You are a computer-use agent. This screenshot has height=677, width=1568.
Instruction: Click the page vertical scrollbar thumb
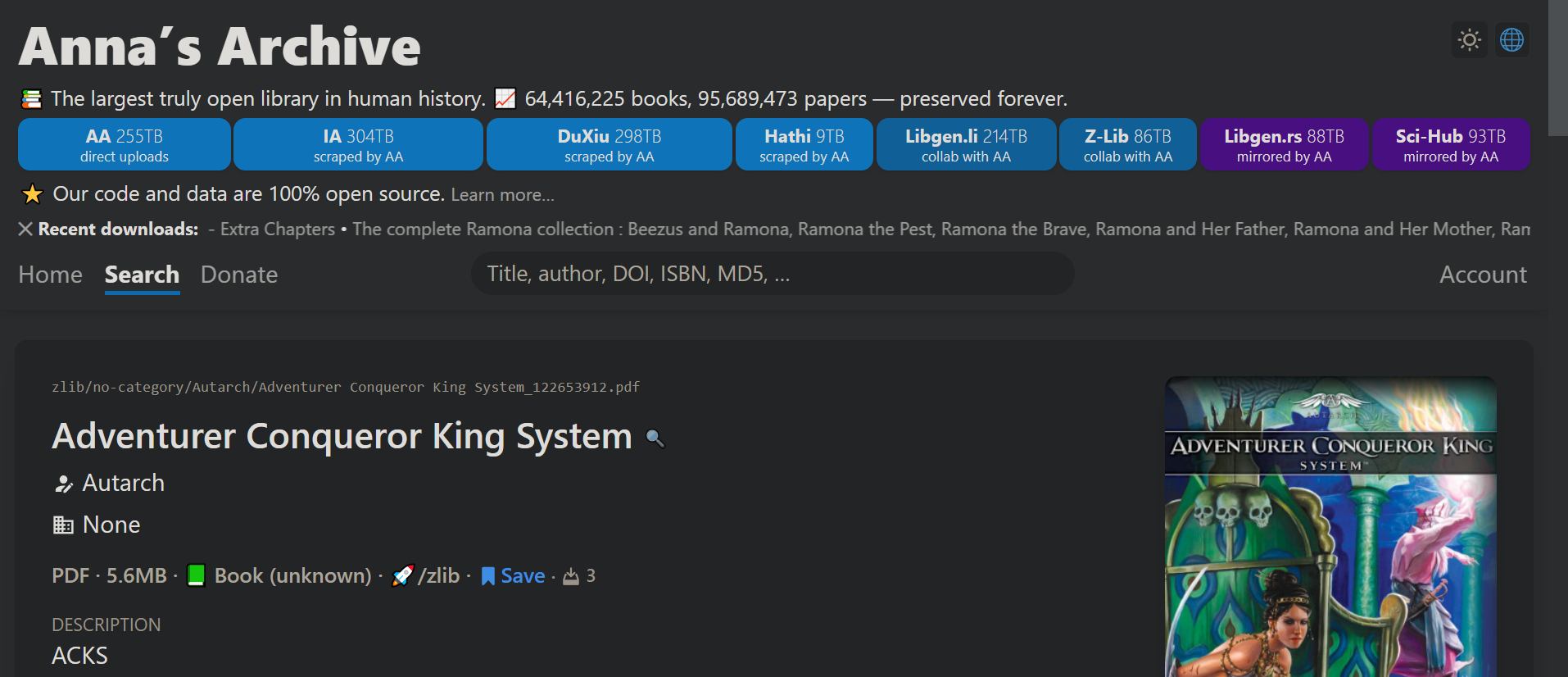1558,67
